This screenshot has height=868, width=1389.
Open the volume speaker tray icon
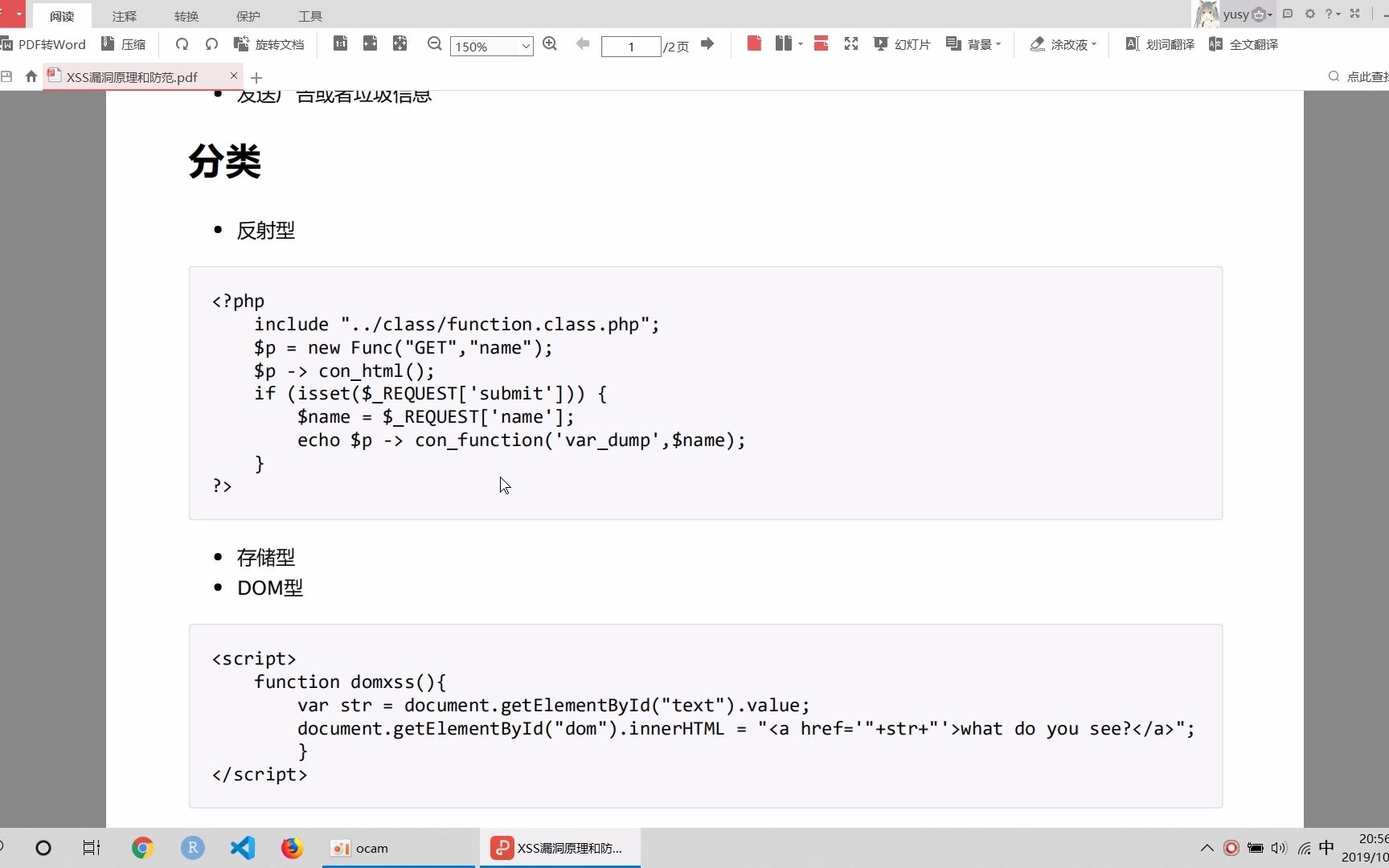(1279, 848)
